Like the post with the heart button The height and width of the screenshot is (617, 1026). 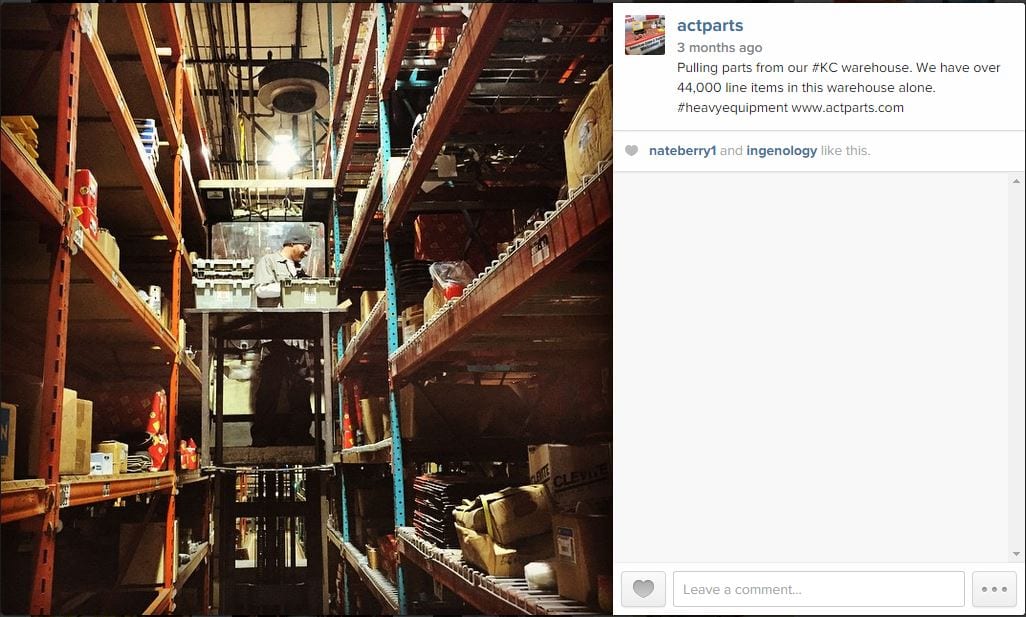click(643, 589)
